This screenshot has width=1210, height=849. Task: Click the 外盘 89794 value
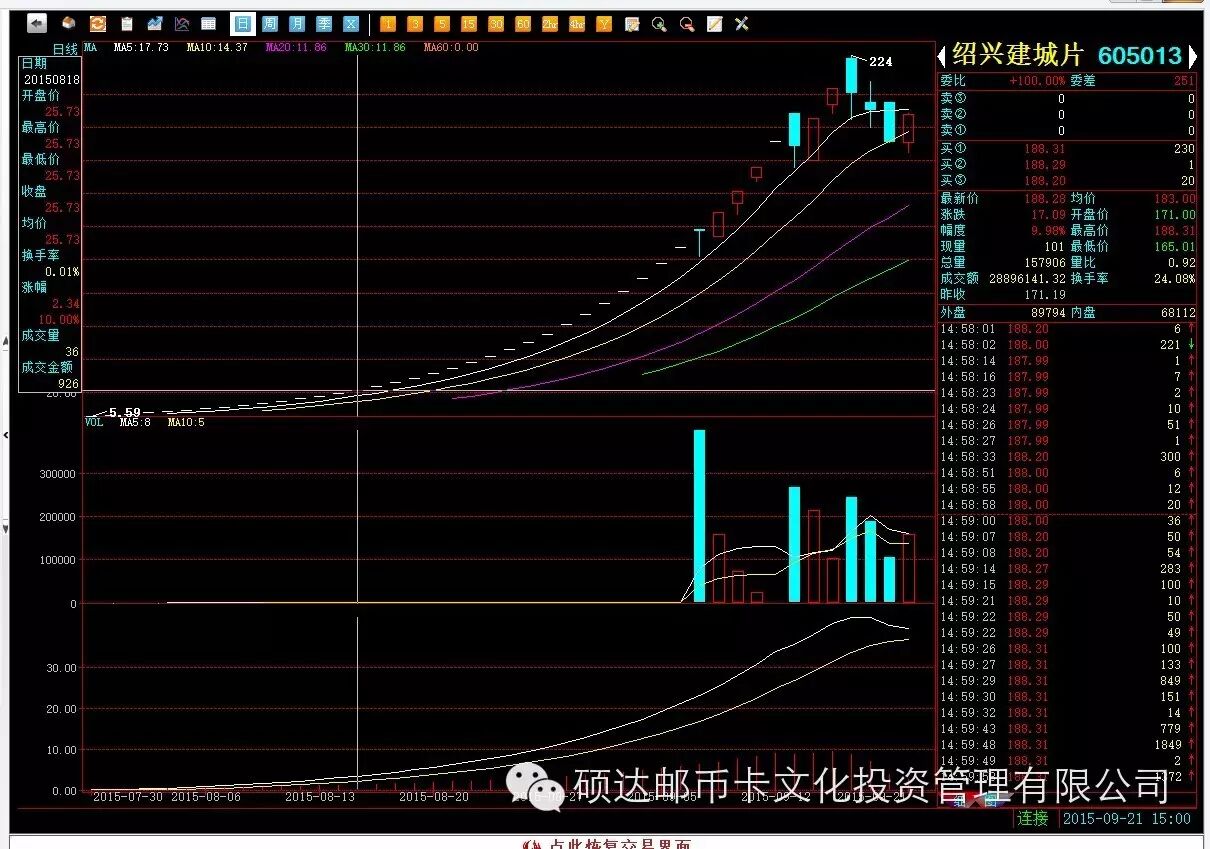tap(1048, 312)
